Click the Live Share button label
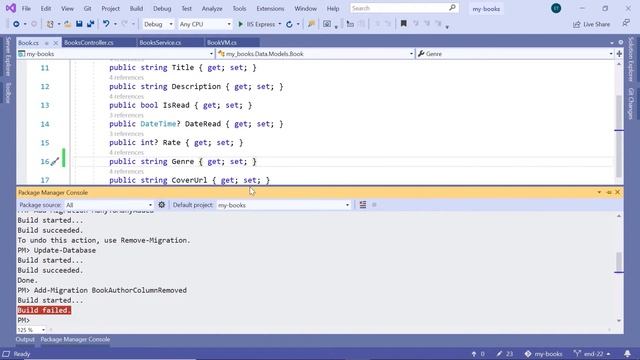The width and height of the screenshot is (640, 360). 596,24
